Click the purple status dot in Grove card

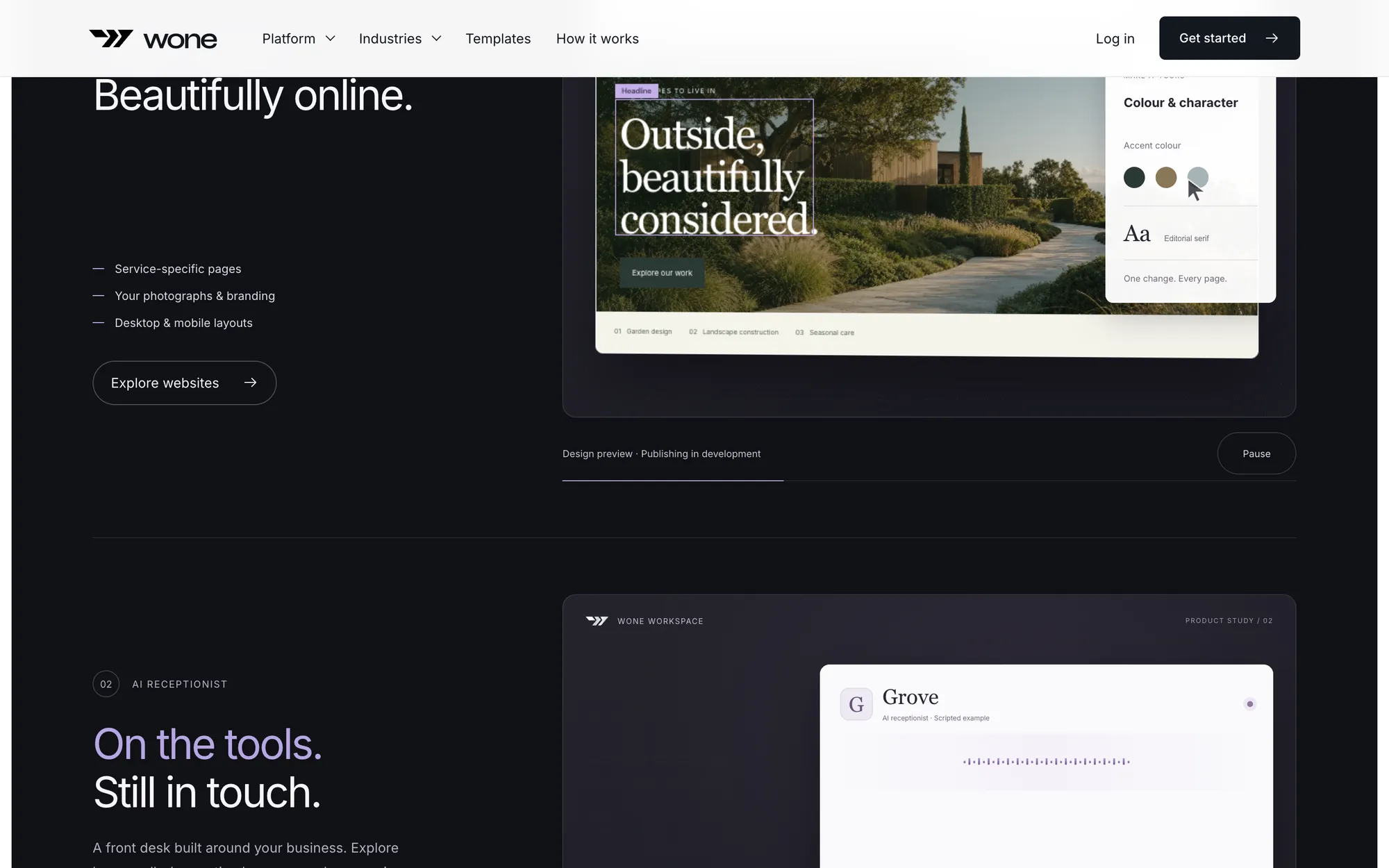pyautogui.click(x=1250, y=704)
